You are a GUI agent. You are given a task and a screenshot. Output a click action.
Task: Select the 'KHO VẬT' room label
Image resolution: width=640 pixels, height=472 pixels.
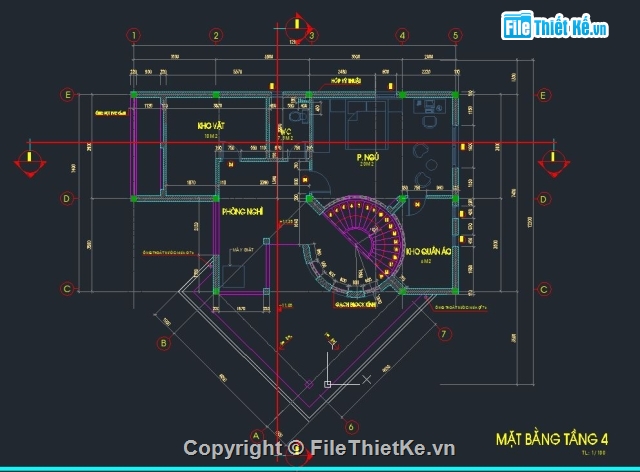click(x=211, y=126)
